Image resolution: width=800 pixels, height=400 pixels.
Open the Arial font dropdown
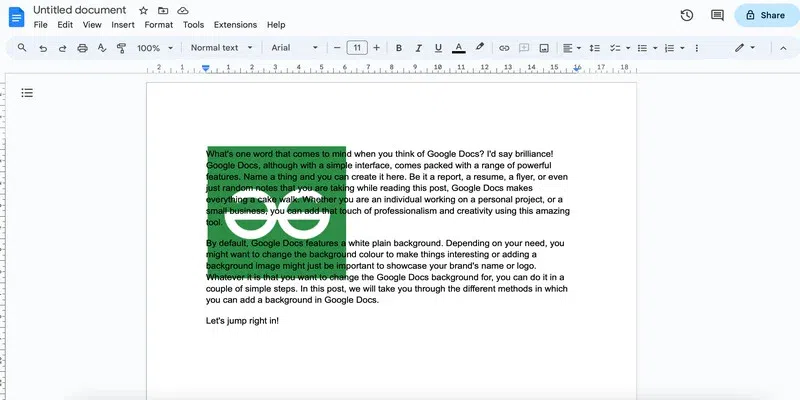(x=294, y=48)
